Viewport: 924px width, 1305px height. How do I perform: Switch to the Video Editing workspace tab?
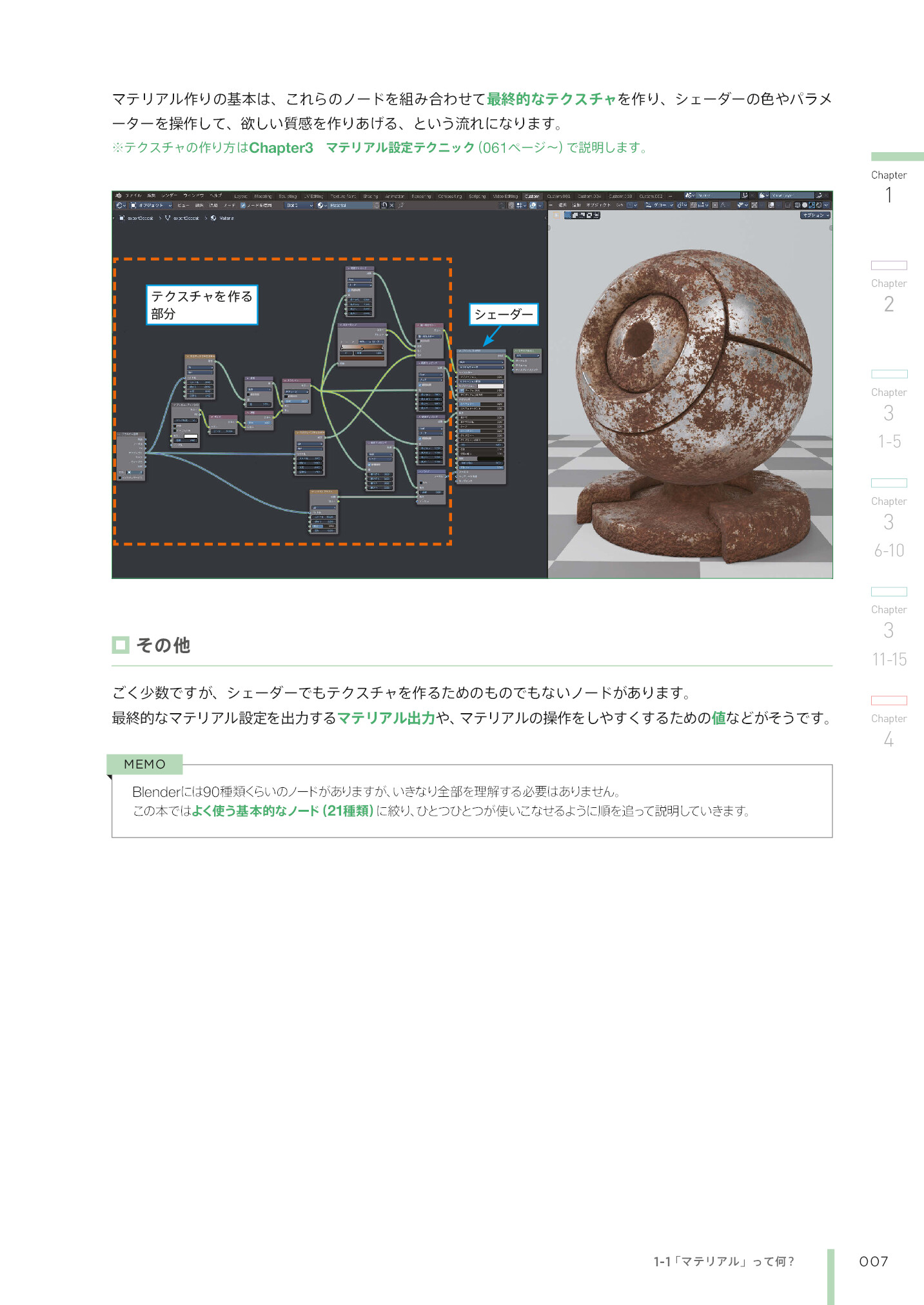tap(506, 196)
